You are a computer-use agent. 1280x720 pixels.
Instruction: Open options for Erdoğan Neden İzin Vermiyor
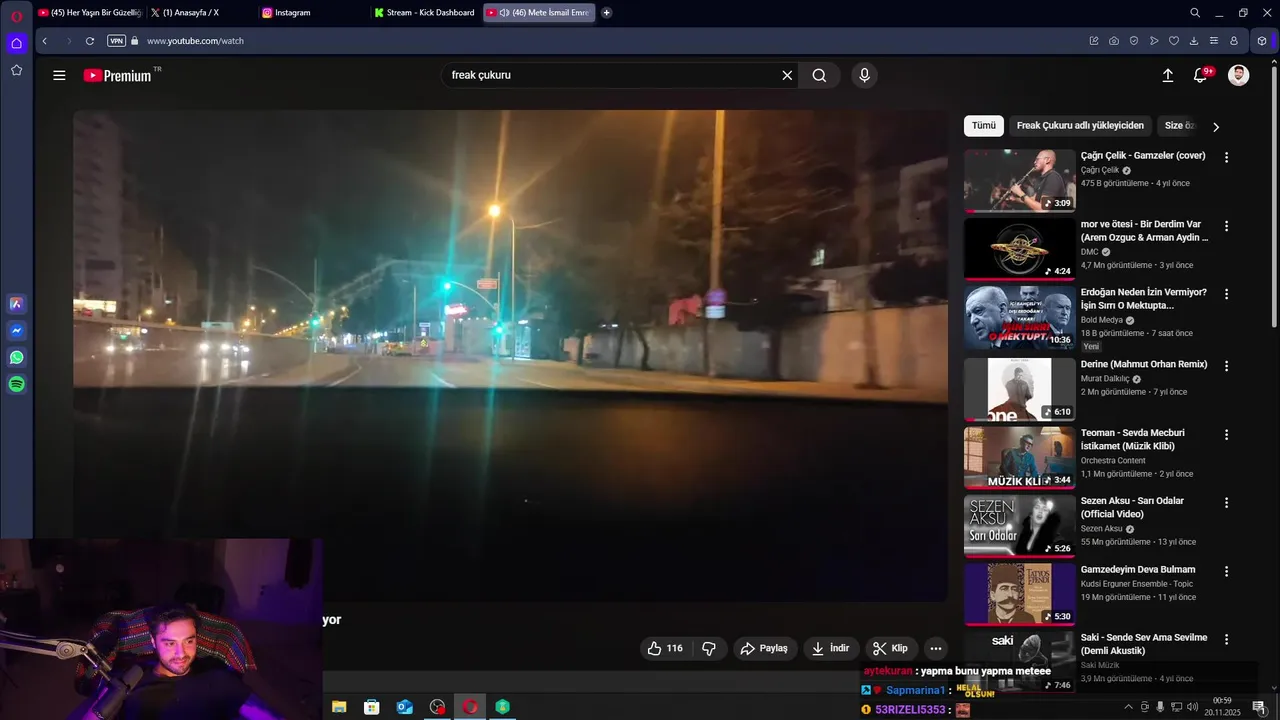(1226, 294)
